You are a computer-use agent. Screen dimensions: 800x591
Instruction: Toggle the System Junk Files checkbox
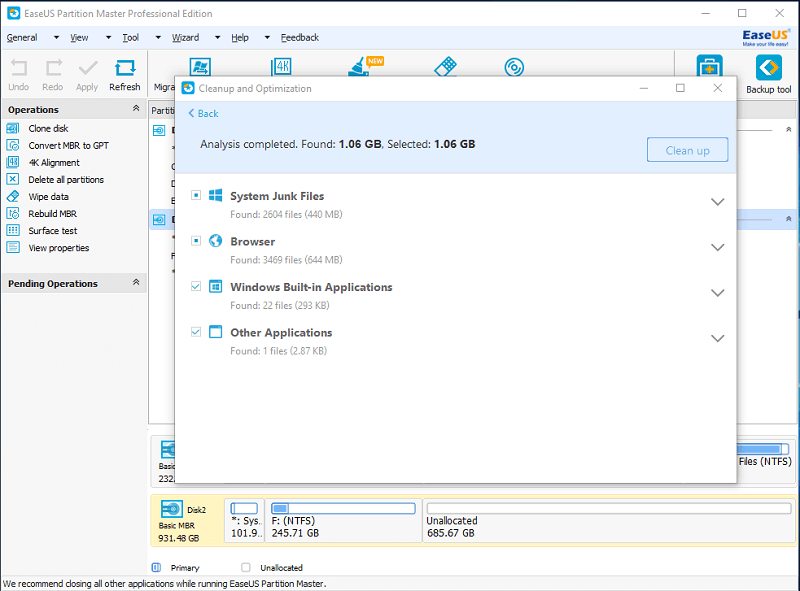point(196,195)
